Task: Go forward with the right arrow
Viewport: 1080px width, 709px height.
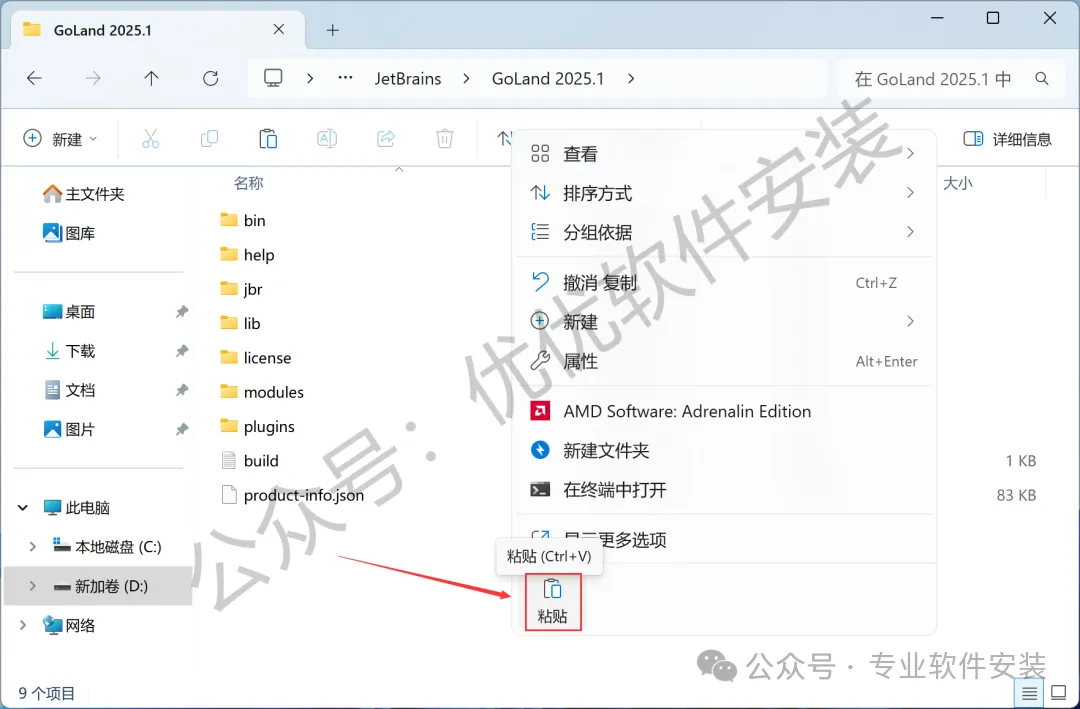Action: pyautogui.click(x=93, y=79)
